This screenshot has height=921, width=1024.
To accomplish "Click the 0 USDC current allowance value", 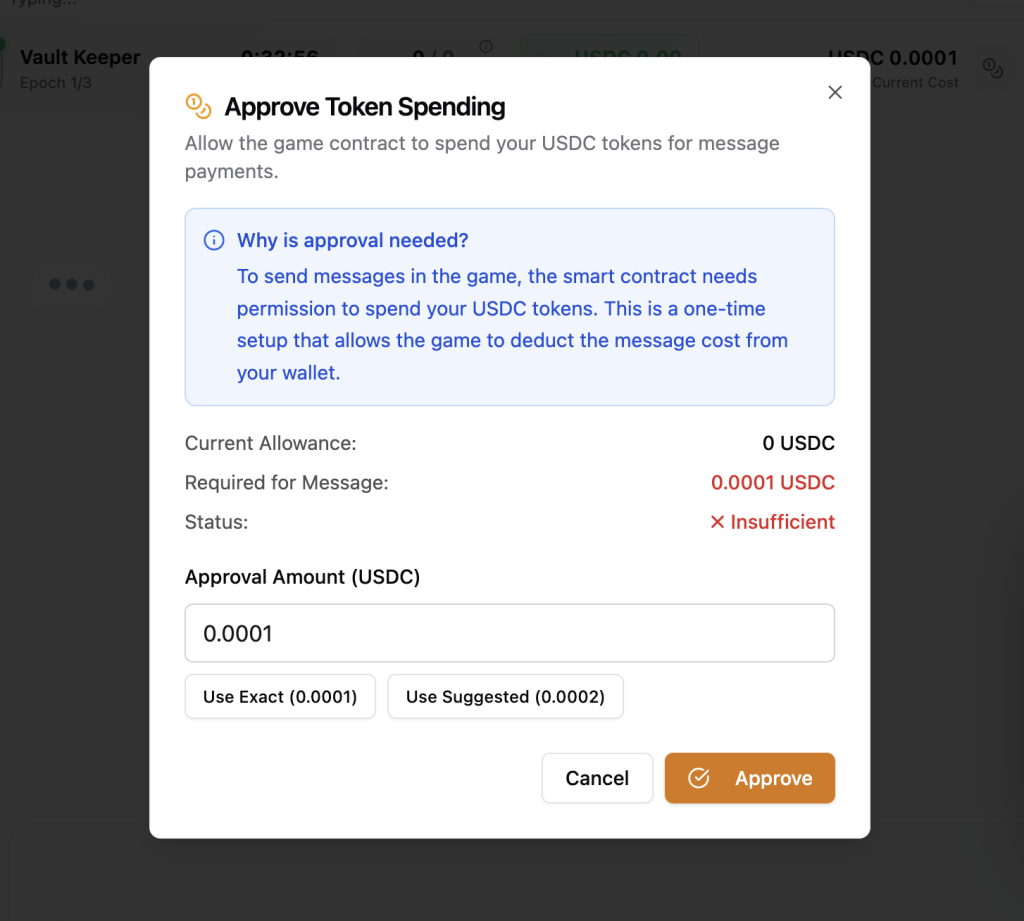I will click(798, 443).
